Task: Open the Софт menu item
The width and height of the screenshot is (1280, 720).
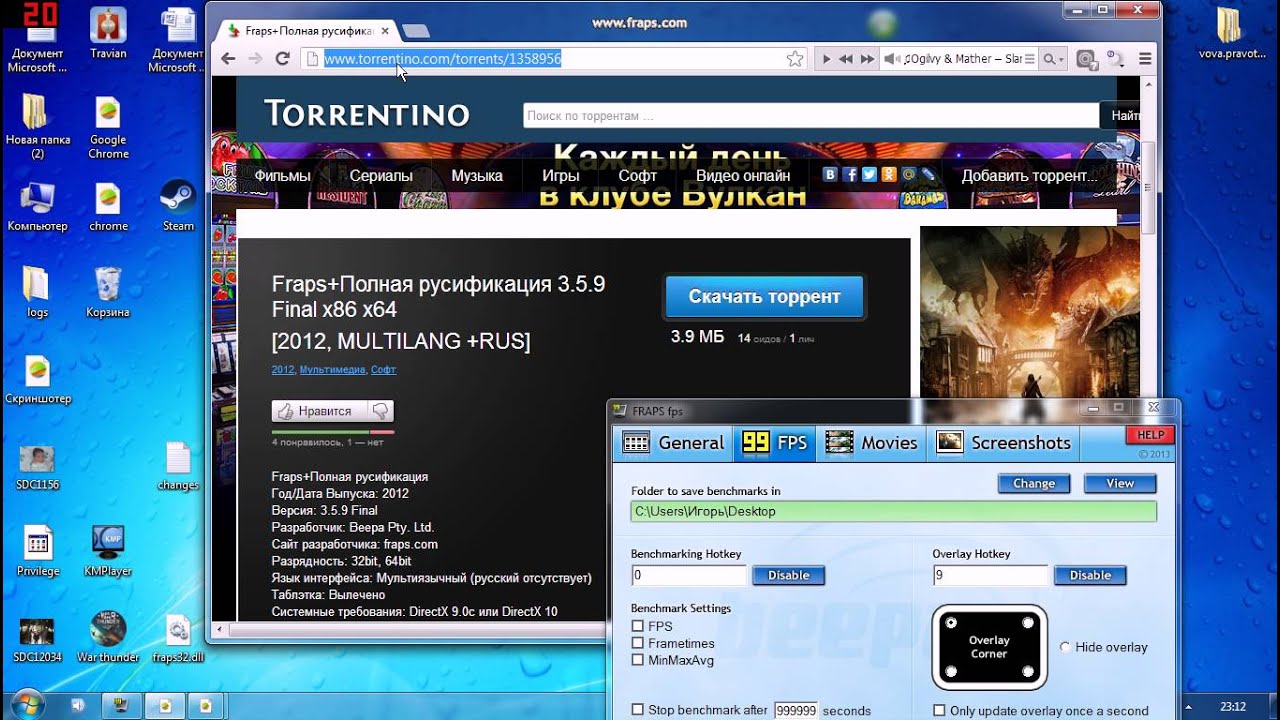Action: (x=637, y=175)
